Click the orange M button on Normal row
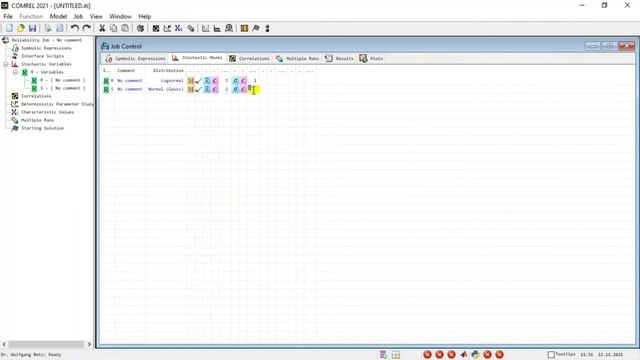The width and height of the screenshot is (640, 360). tap(191, 89)
